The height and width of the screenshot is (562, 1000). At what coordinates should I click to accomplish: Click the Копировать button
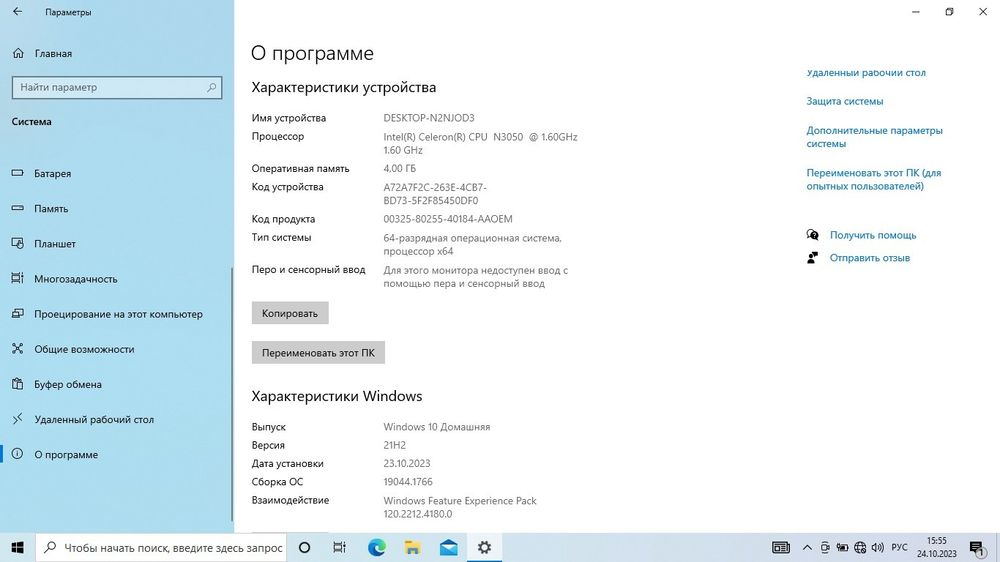290,313
